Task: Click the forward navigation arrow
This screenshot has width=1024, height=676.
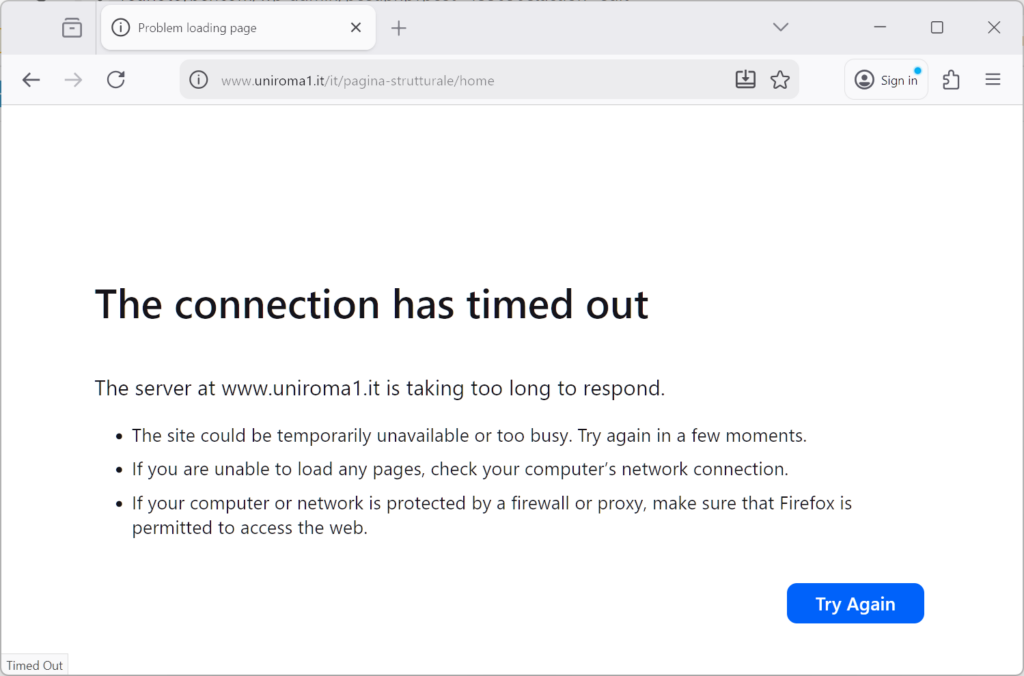Action: click(x=73, y=80)
